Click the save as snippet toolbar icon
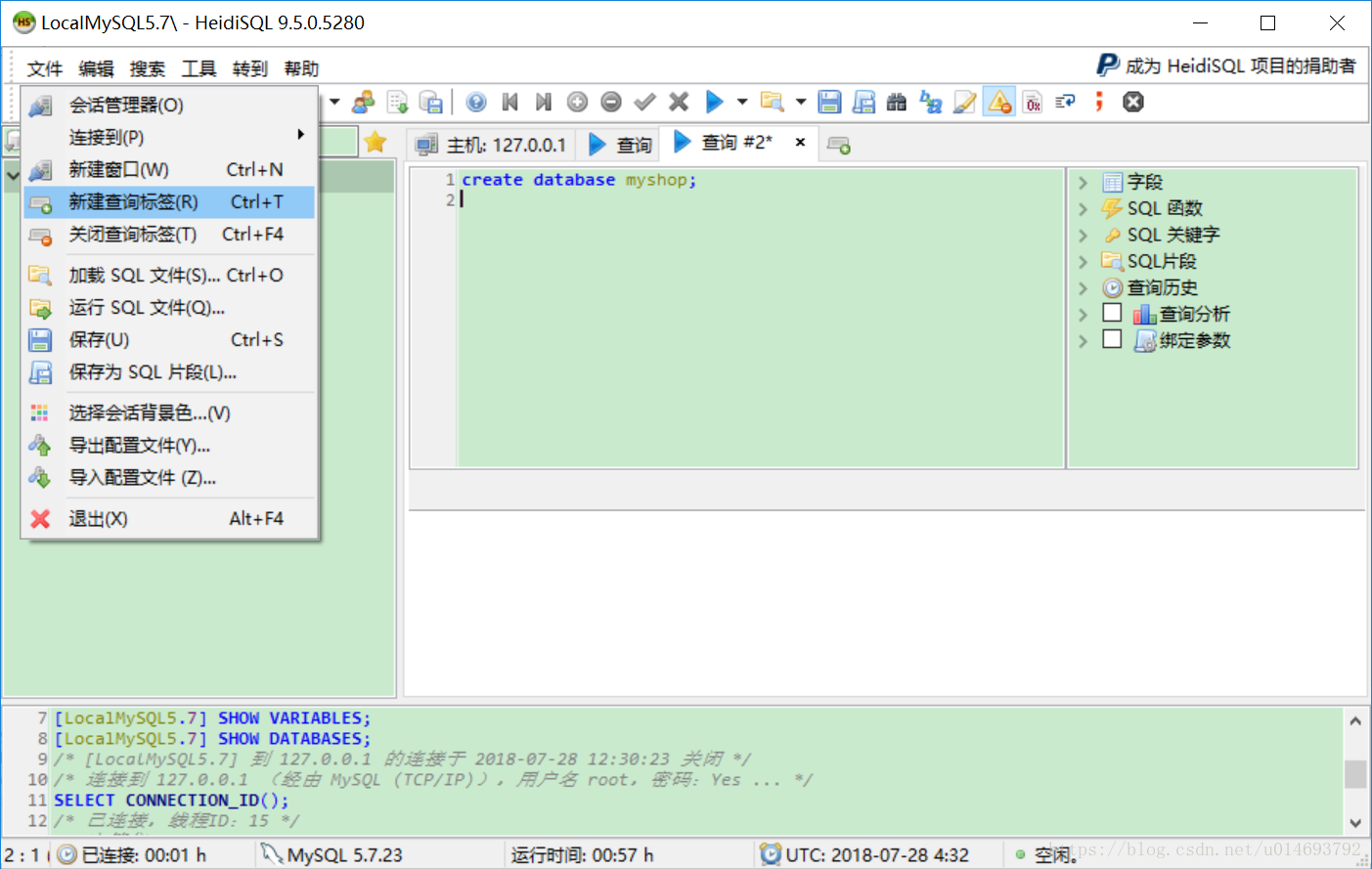The width and height of the screenshot is (1372, 869). click(863, 102)
